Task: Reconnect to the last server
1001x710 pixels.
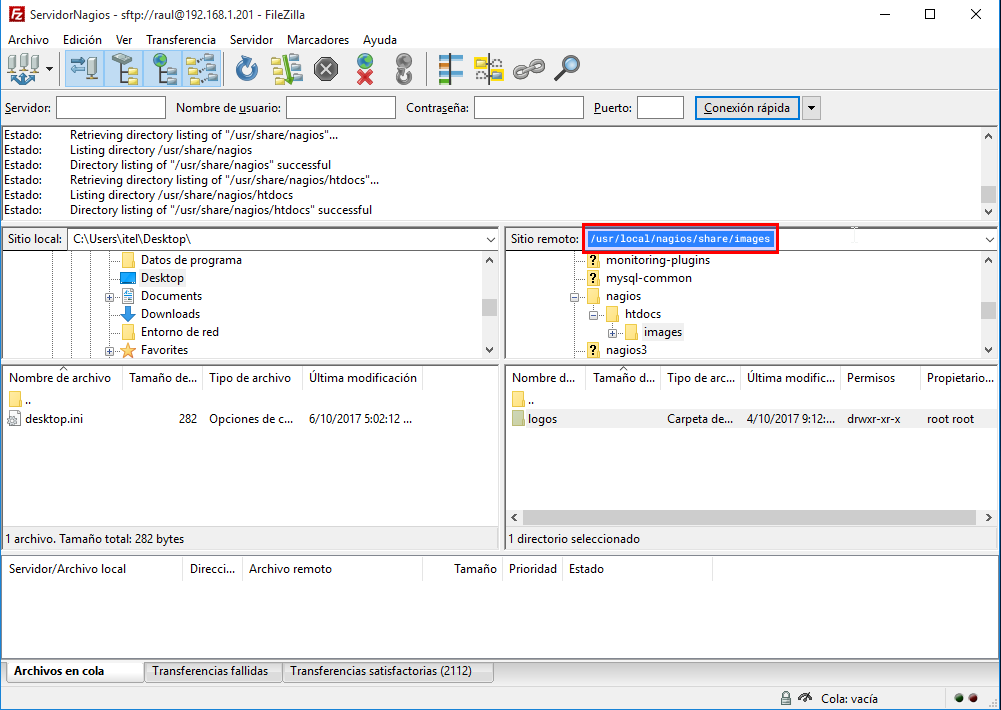Action: tap(403, 68)
